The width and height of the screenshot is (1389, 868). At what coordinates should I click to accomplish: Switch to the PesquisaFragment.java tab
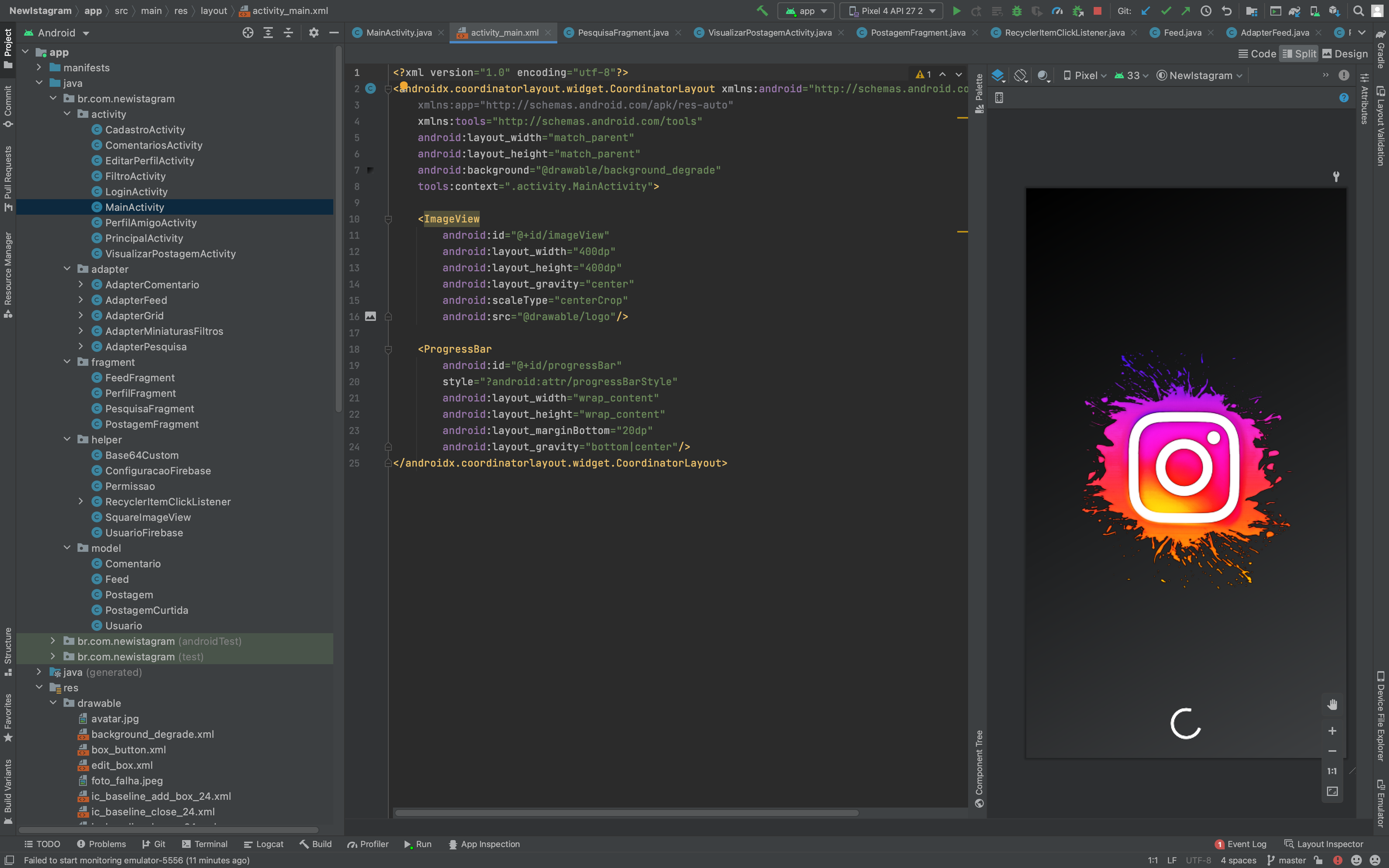tap(622, 33)
